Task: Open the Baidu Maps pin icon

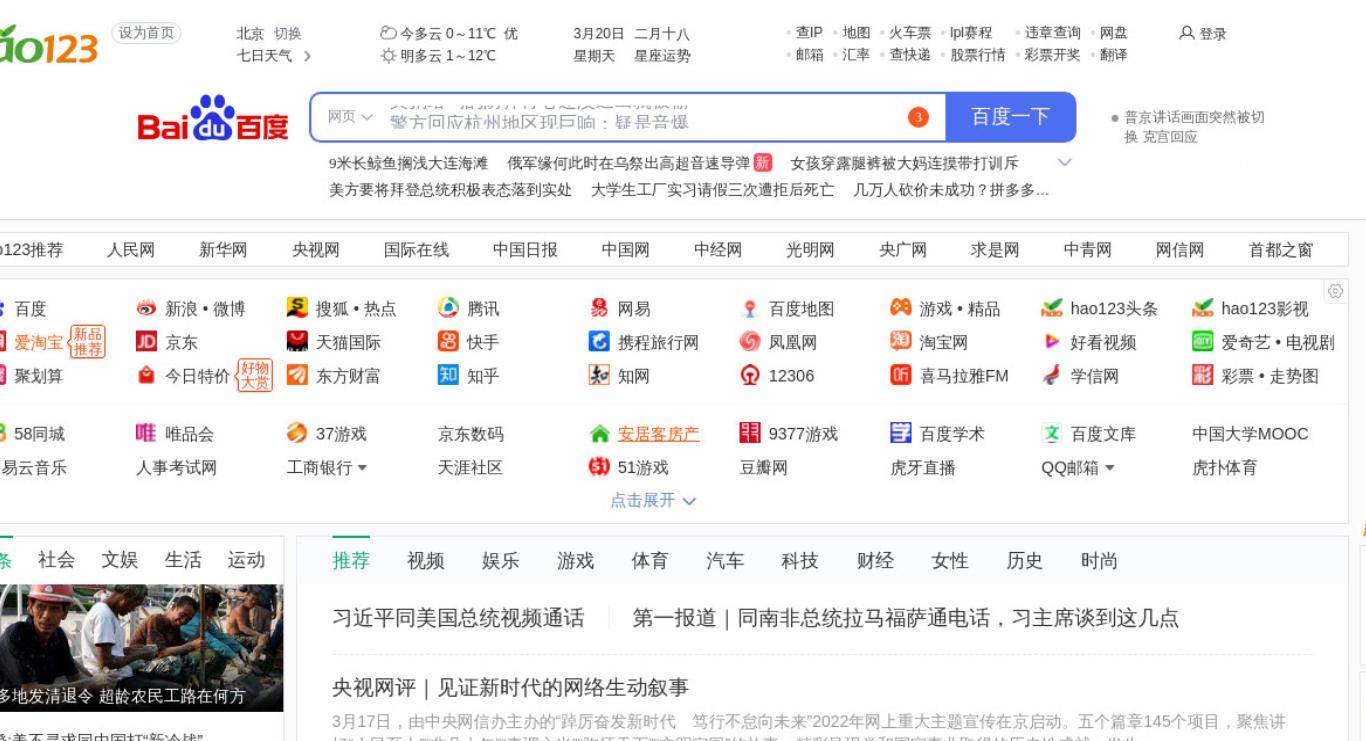Action: [750, 308]
